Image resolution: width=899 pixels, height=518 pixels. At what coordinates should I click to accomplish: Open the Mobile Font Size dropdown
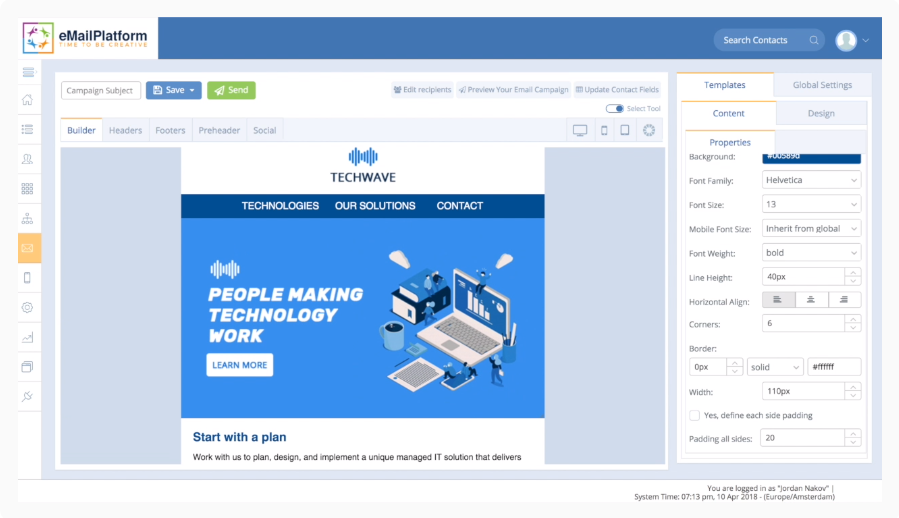click(811, 228)
